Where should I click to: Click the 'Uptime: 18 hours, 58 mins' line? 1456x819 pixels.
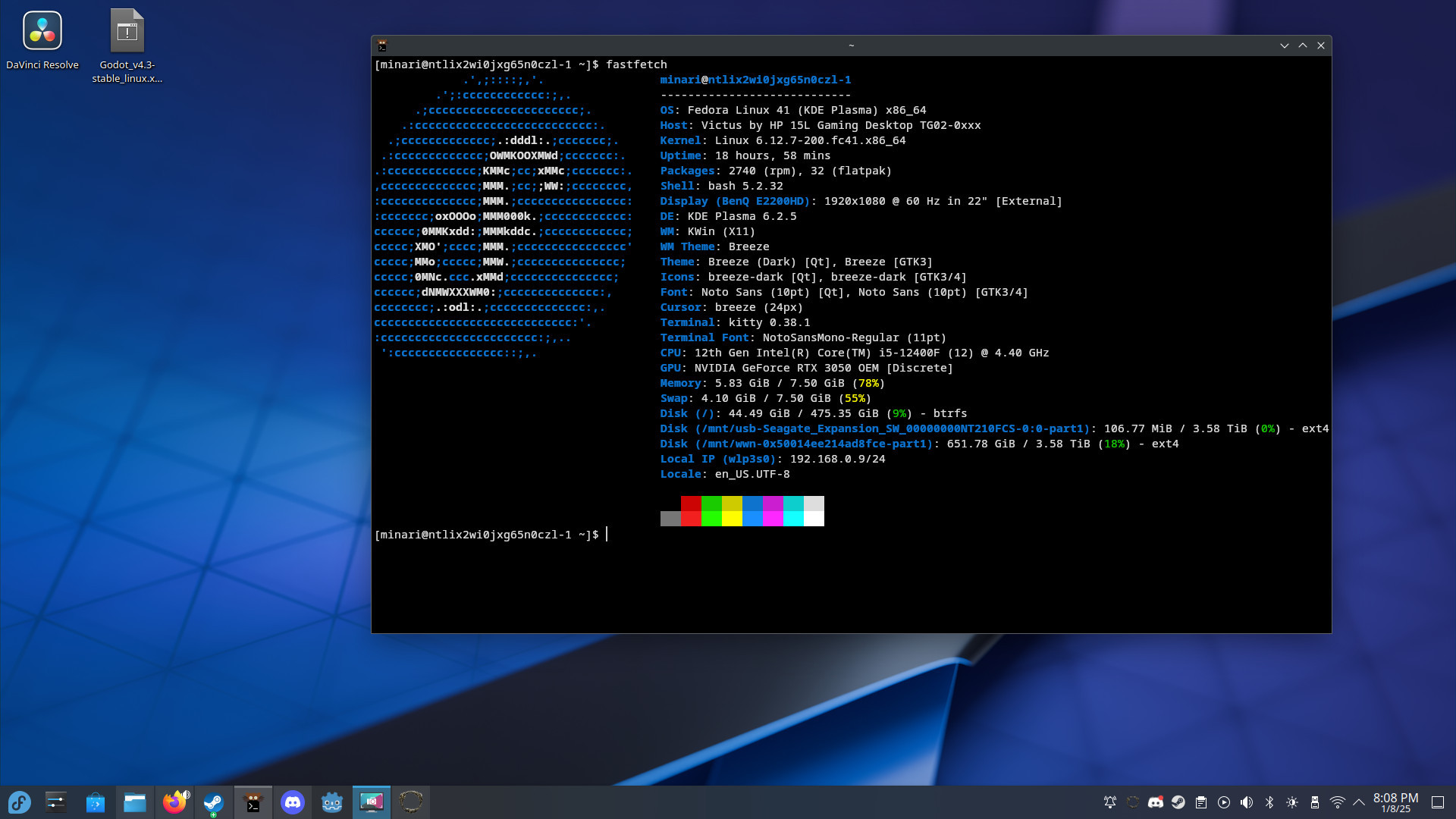pyautogui.click(x=745, y=155)
